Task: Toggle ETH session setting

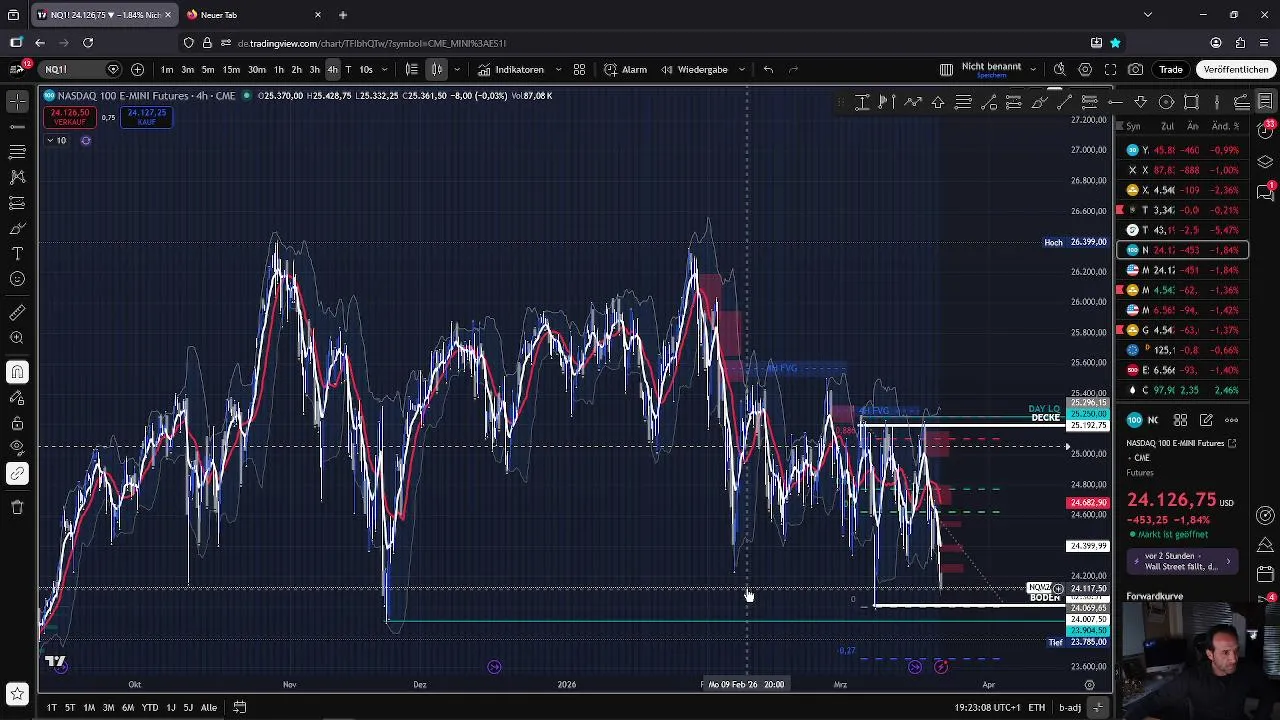Action: click(1037, 707)
